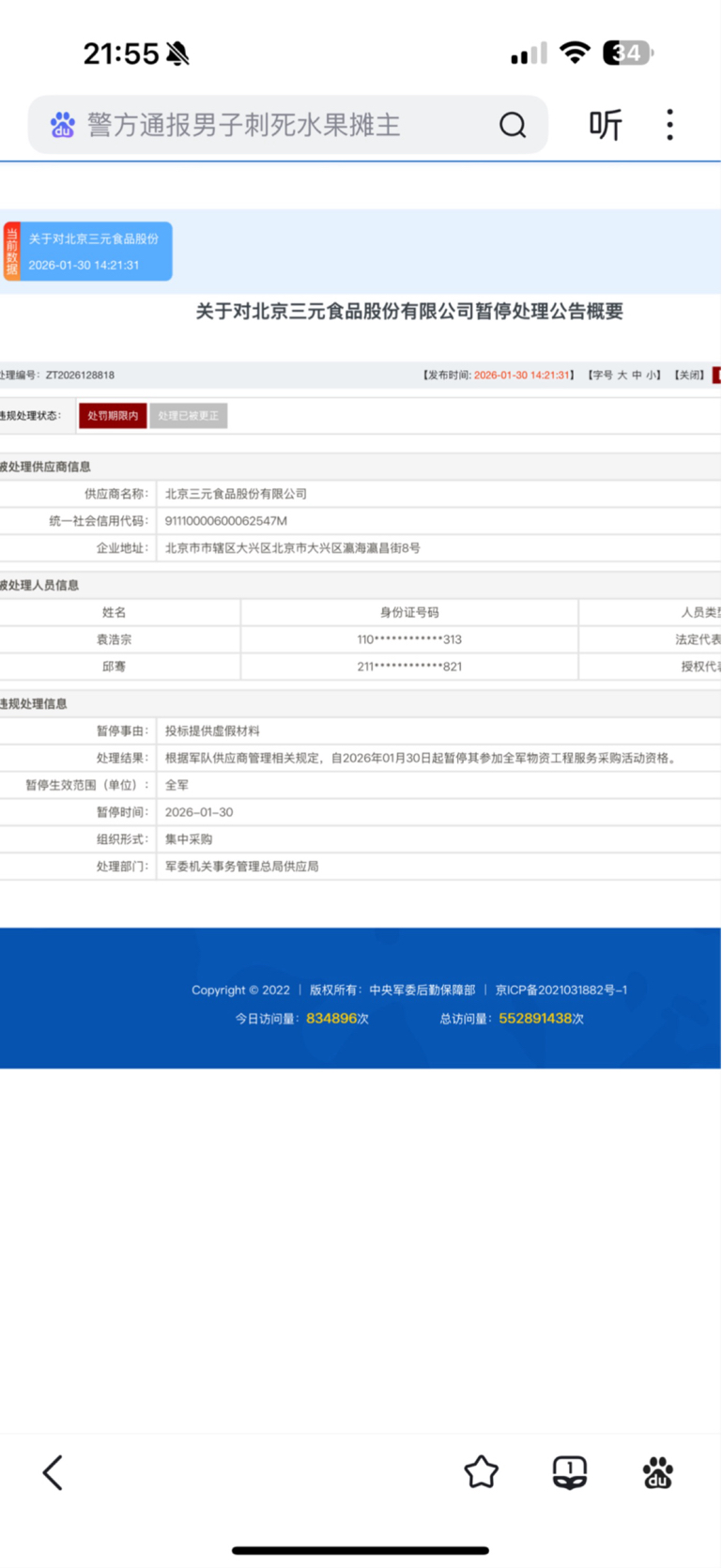Tap the search field with 警方通报 text
The image size is (722, 1568).
(x=287, y=125)
